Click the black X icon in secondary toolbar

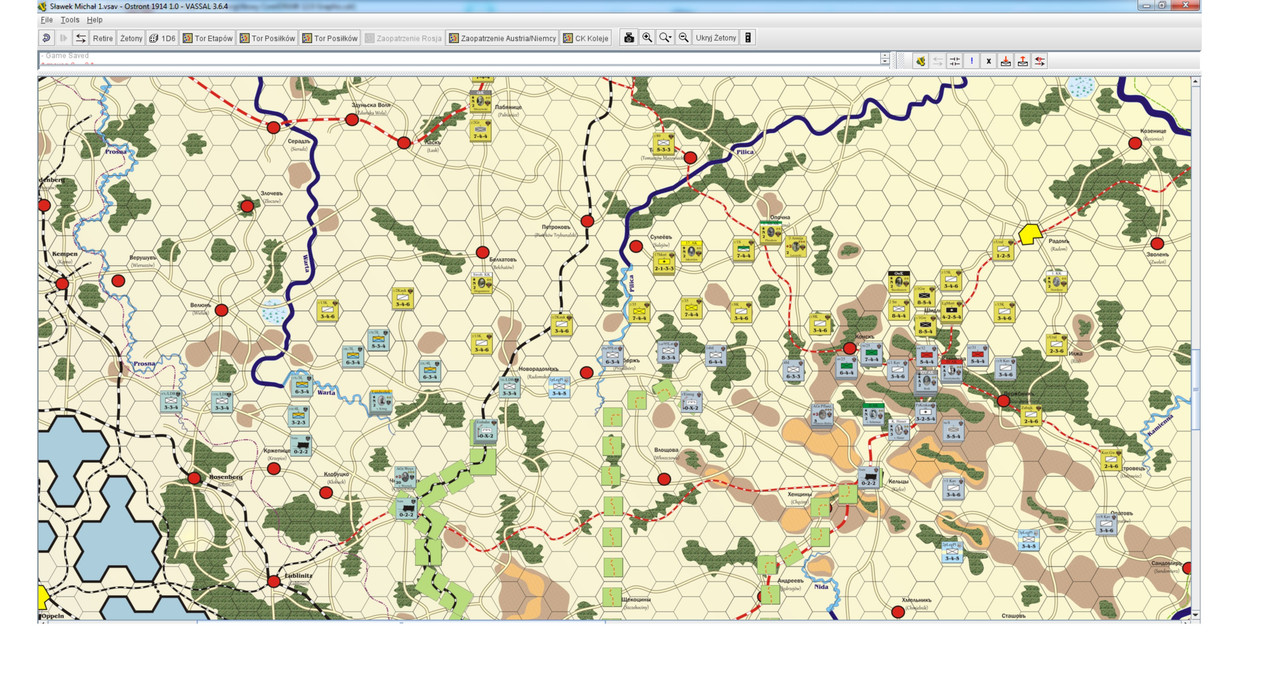tap(989, 61)
